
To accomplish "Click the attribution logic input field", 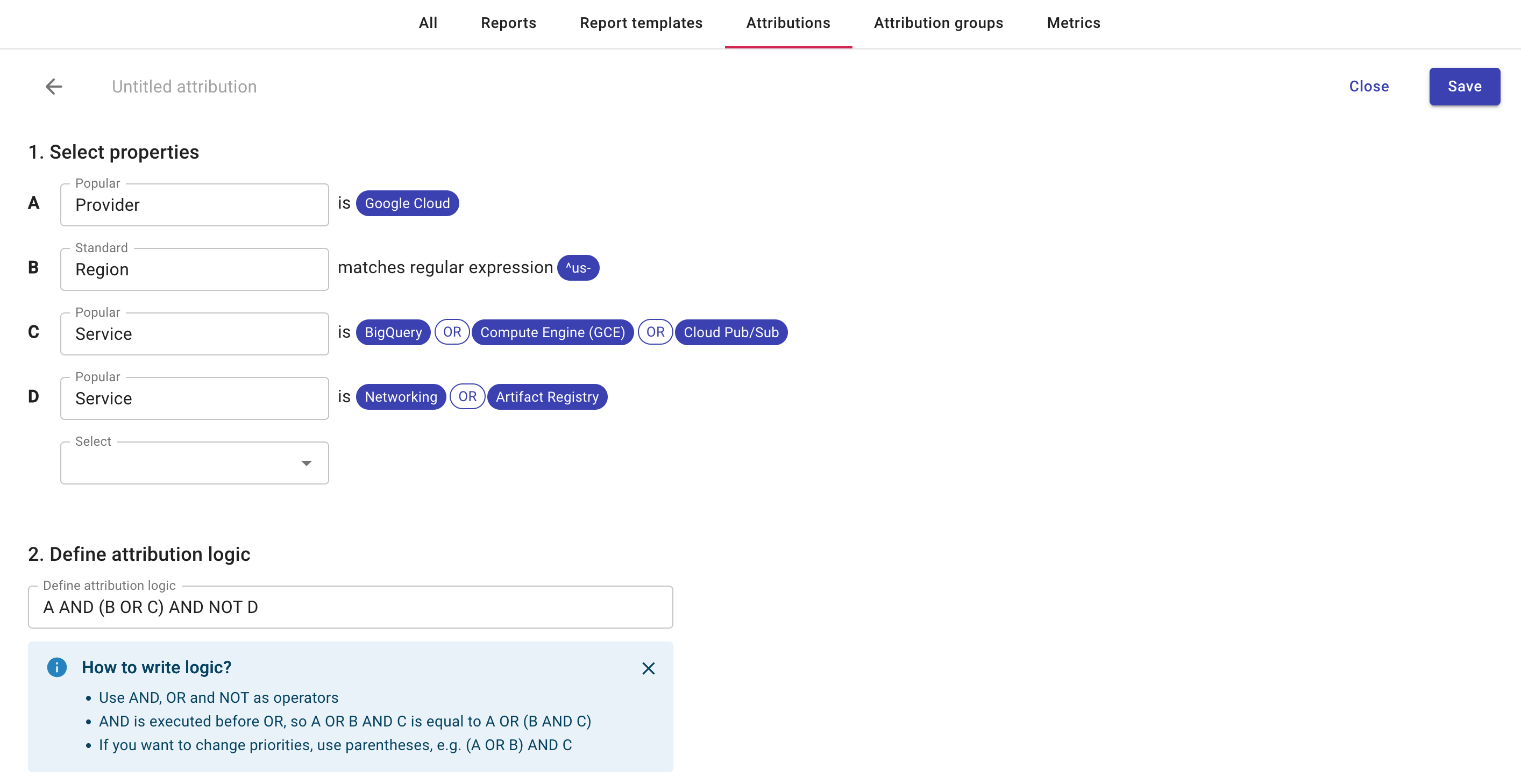I will click(x=351, y=607).
